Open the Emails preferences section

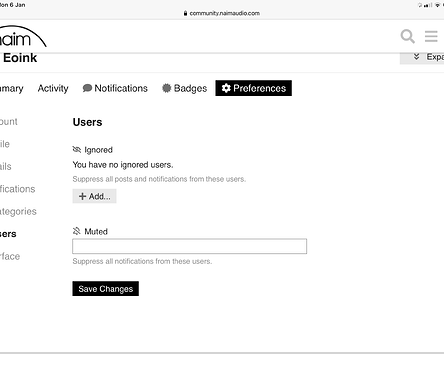(x=6, y=166)
